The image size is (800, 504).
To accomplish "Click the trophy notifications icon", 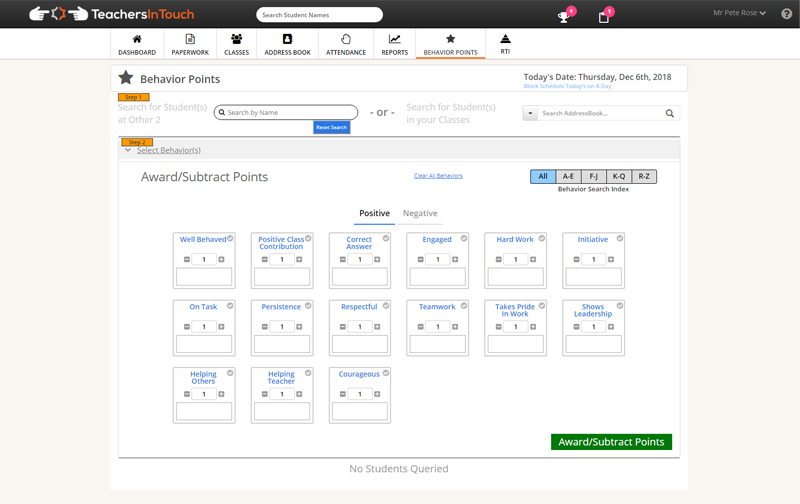I will (x=565, y=16).
